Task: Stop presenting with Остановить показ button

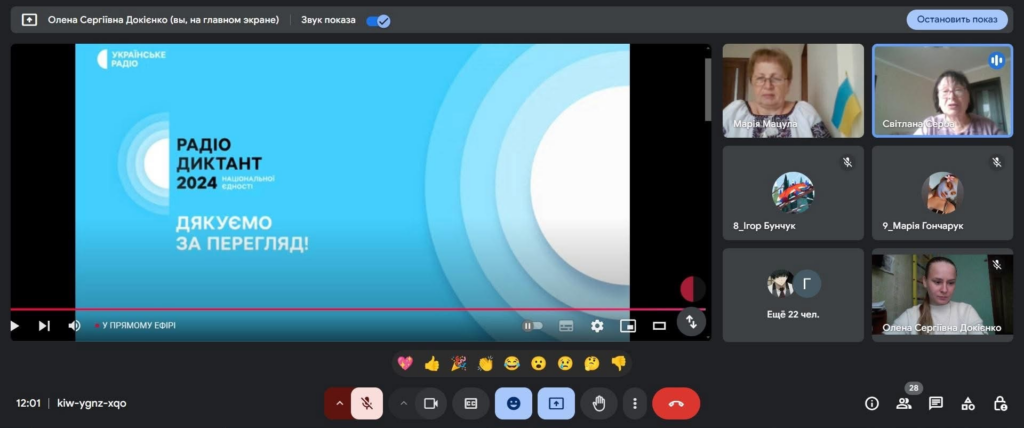Action: [957, 20]
